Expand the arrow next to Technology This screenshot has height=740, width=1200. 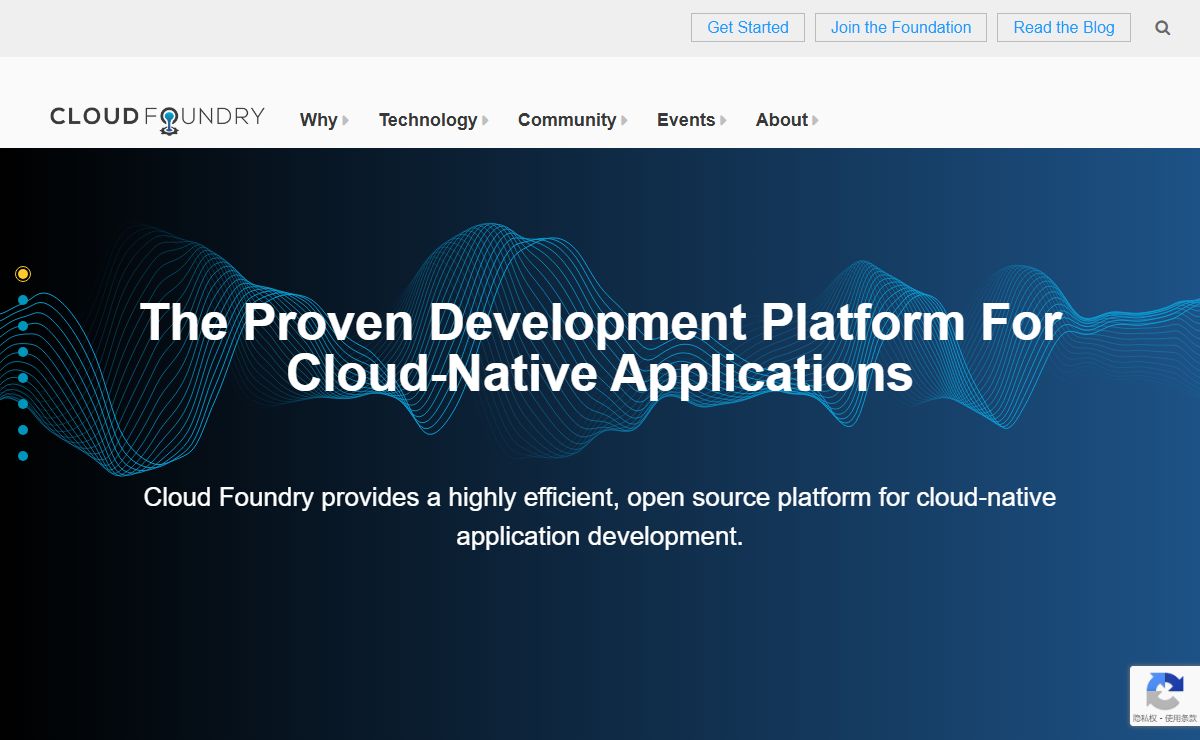pyautogui.click(x=485, y=120)
